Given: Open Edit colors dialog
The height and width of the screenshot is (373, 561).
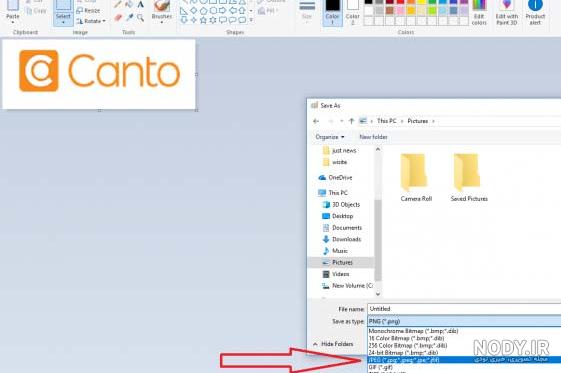Looking at the screenshot, I should [479, 13].
